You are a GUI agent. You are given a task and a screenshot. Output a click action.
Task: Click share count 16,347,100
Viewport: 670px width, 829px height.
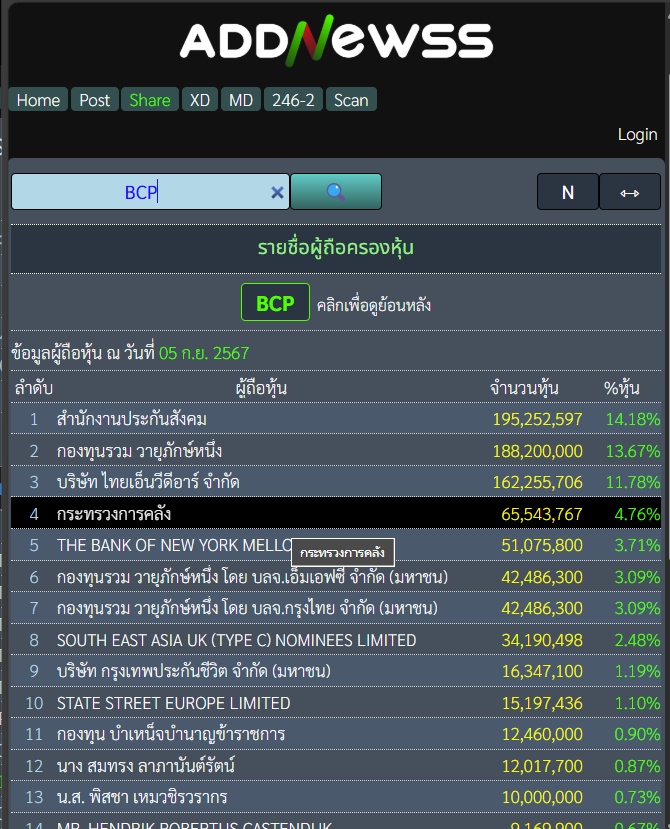pyautogui.click(x=541, y=671)
